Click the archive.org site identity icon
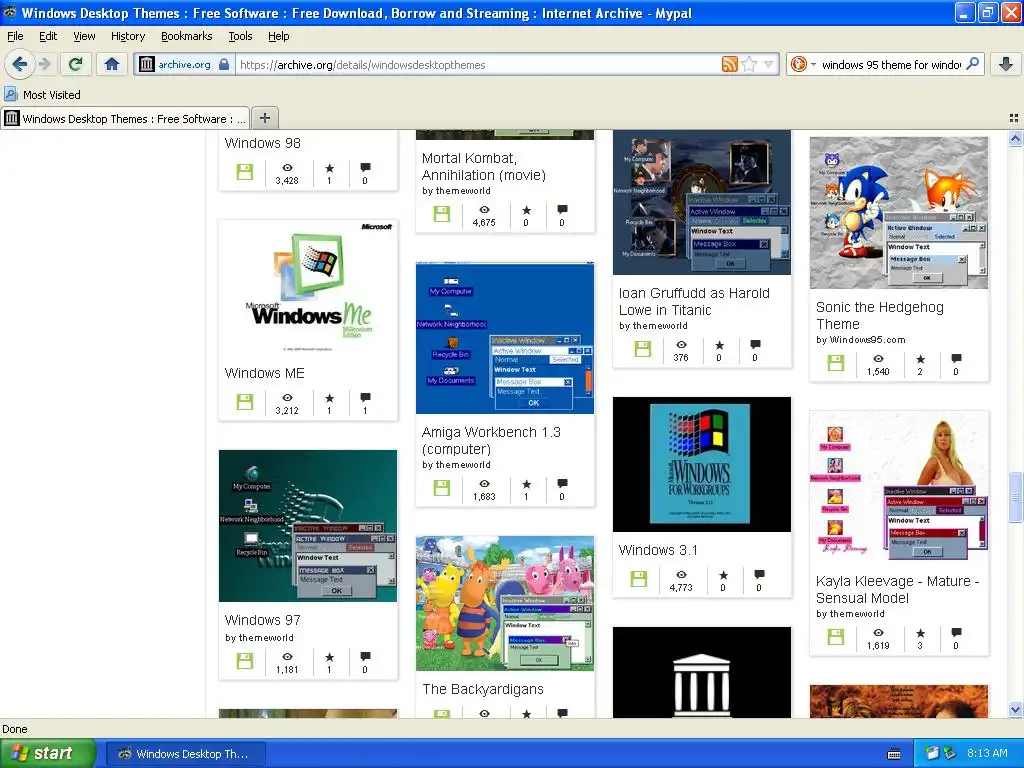 (x=147, y=64)
